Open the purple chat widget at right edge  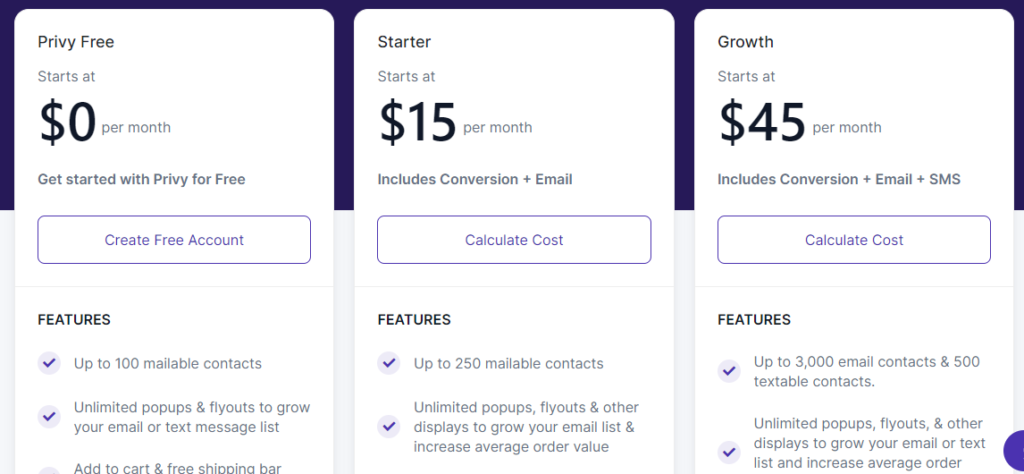click(x=1014, y=450)
